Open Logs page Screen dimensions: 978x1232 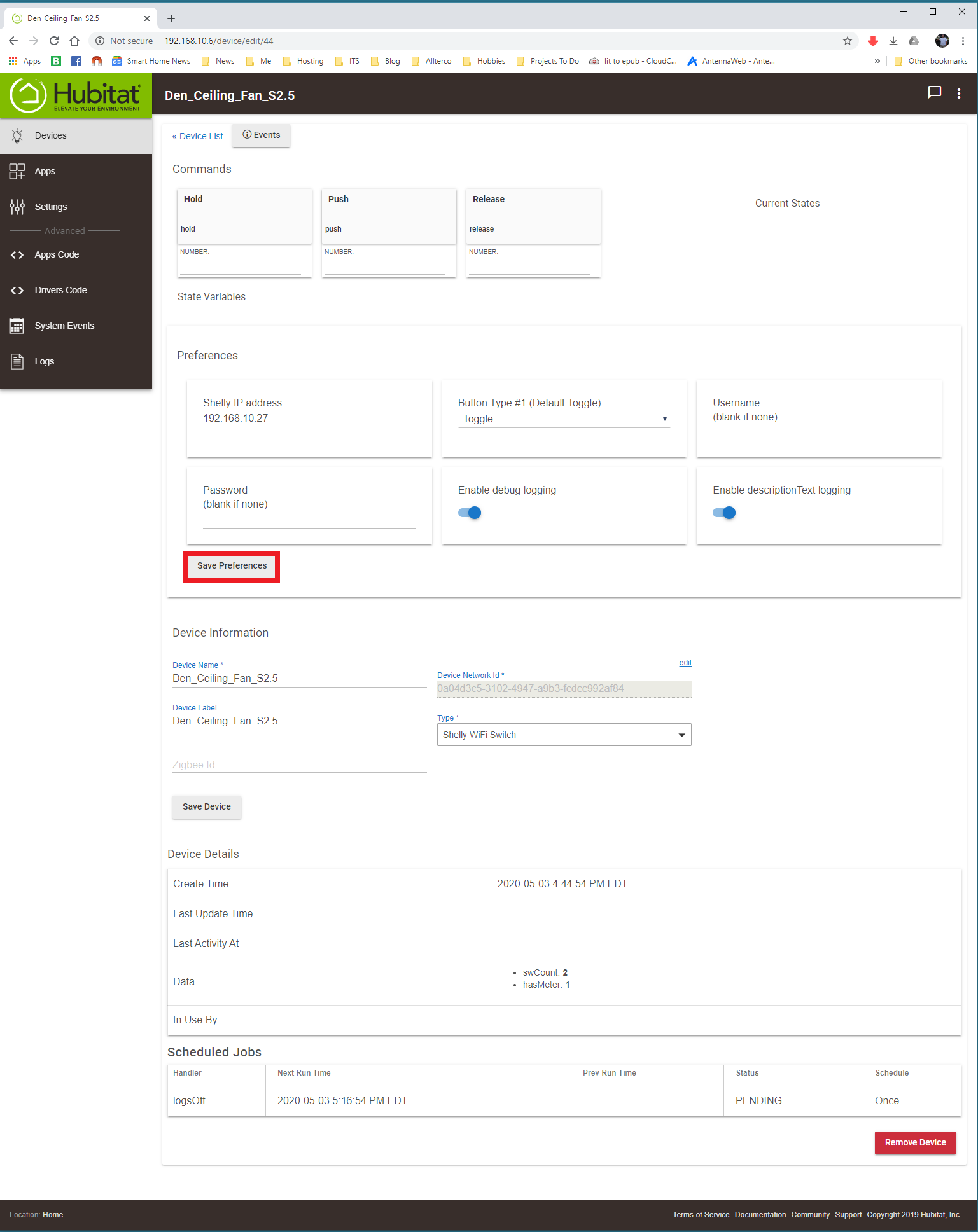pyautogui.click(x=76, y=361)
